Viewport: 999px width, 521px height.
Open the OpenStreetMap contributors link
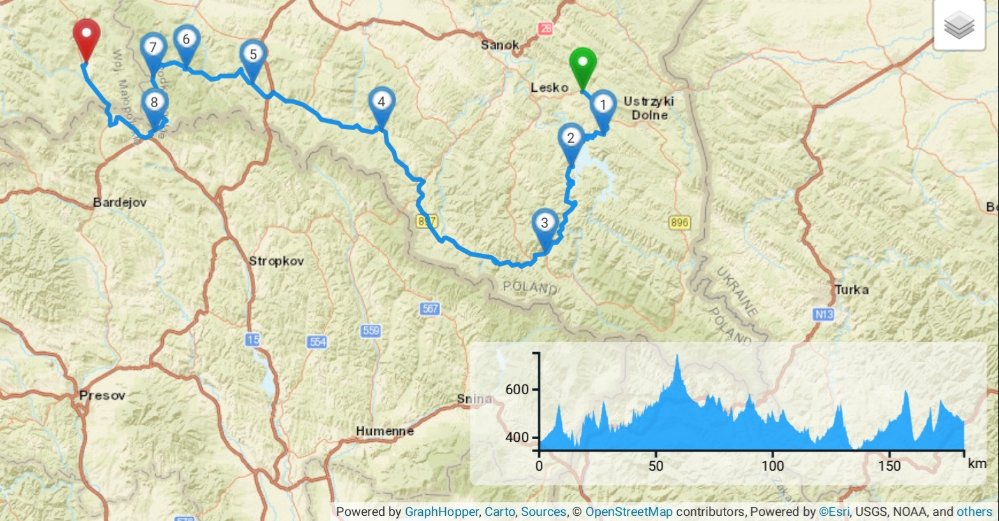point(628,511)
